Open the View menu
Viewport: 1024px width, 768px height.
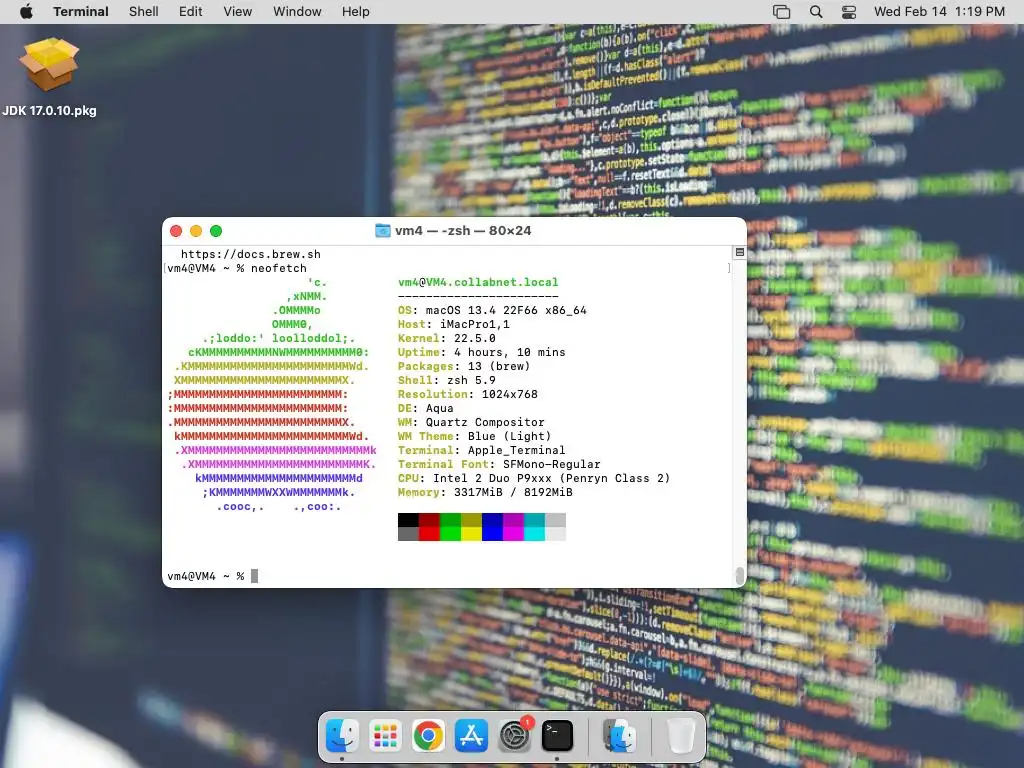[x=238, y=12]
